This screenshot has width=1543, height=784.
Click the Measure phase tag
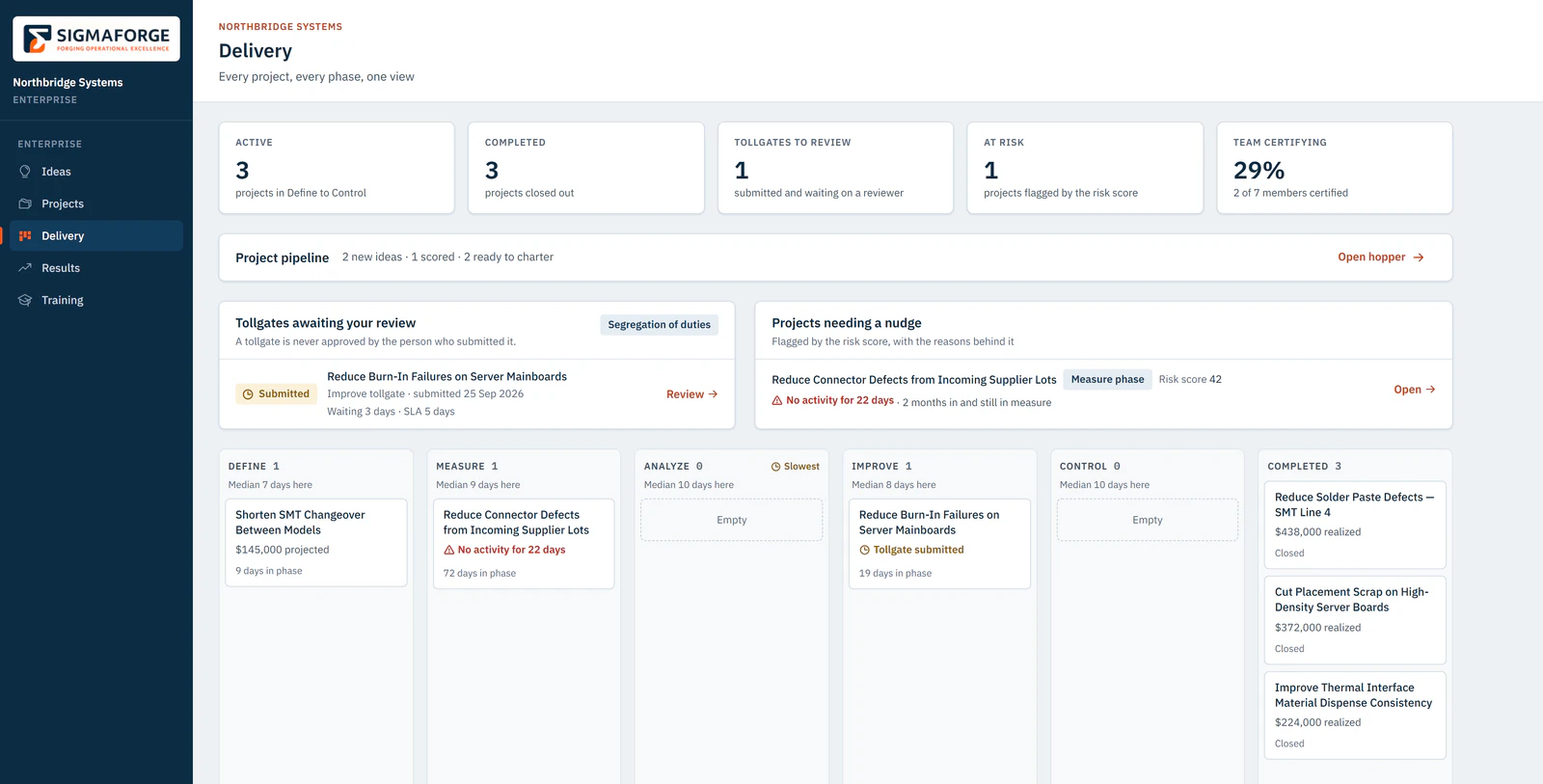(x=1107, y=379)
